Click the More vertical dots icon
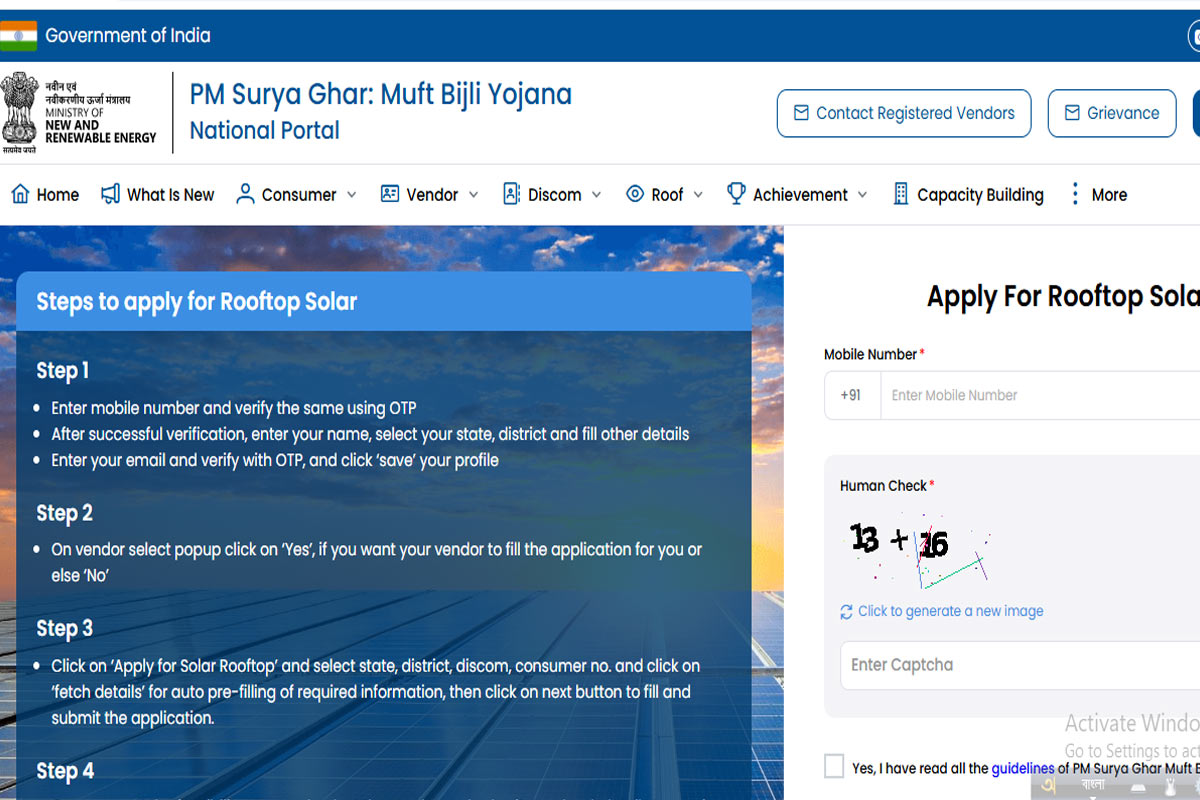Image resolution: width=1200 pixels, height=800 pixels. click(x=1075, y=194)
